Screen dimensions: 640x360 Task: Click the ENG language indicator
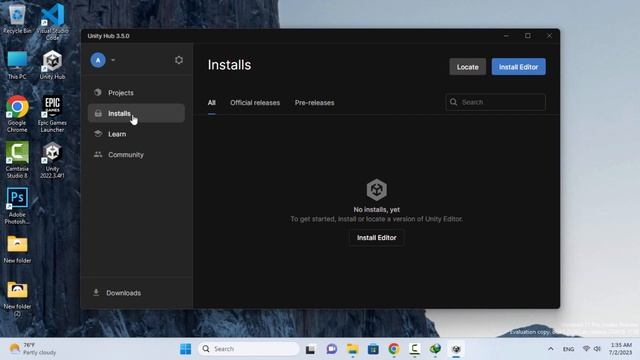click(568, 349)
